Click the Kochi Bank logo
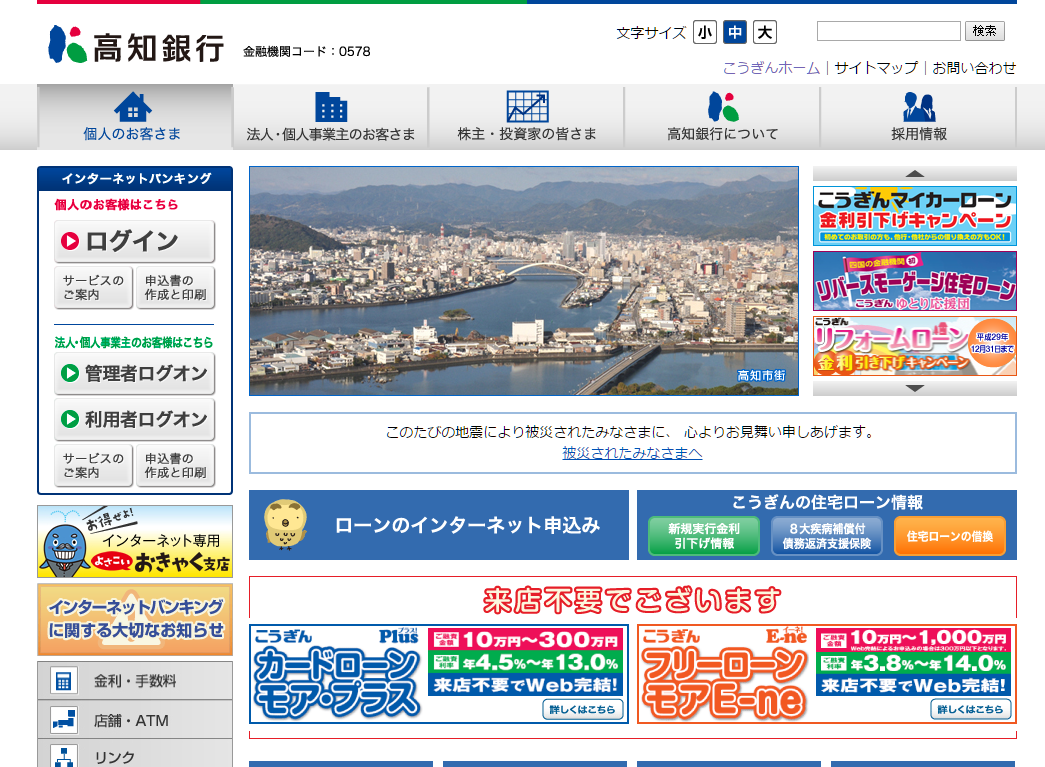 (136, 45)
